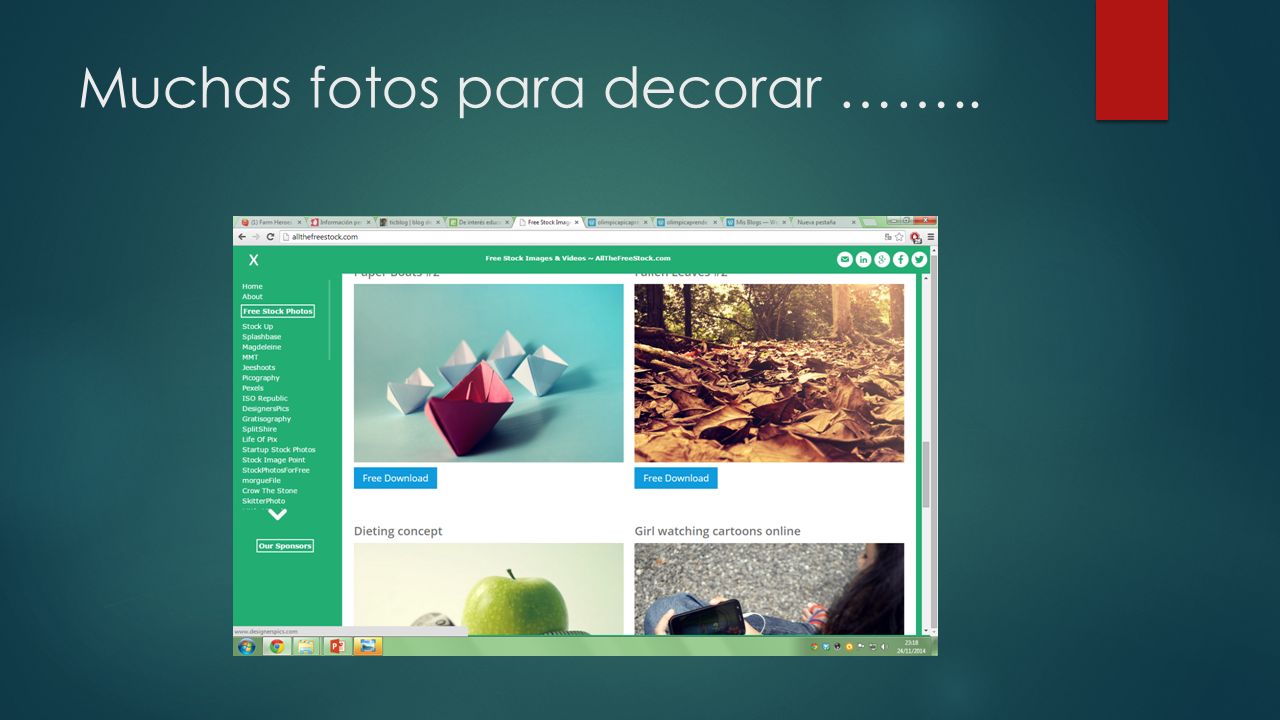Click the header title Free Stock Images & Videos

tap(578, 258)
